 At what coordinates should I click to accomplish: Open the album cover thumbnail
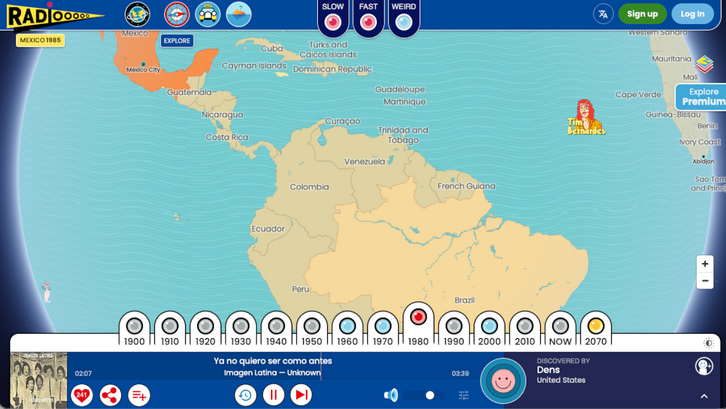point(39,380)
